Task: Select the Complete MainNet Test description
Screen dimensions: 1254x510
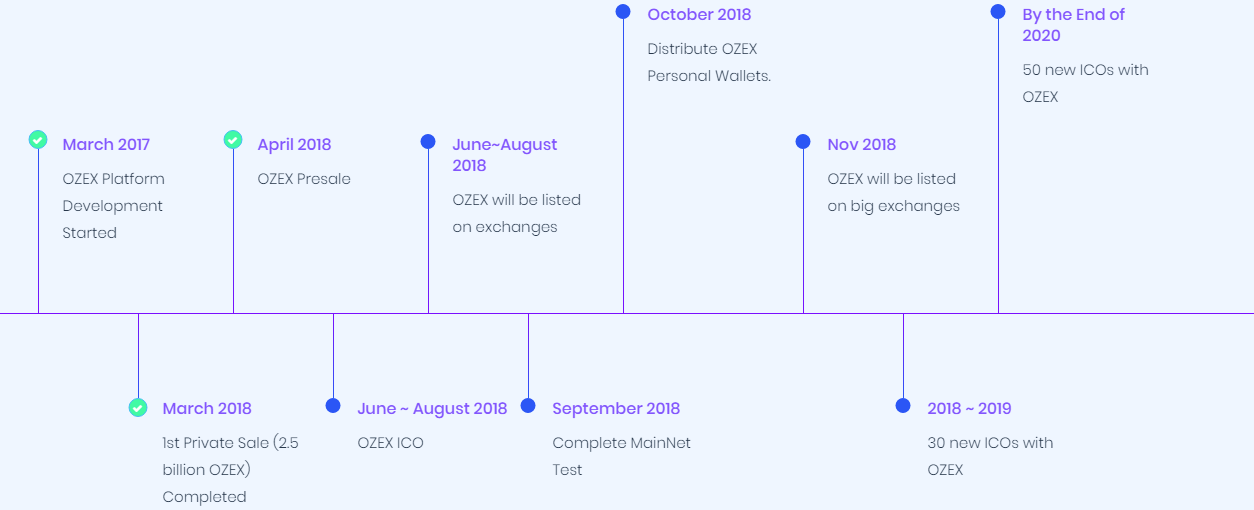Action: [x=621, y=456]
